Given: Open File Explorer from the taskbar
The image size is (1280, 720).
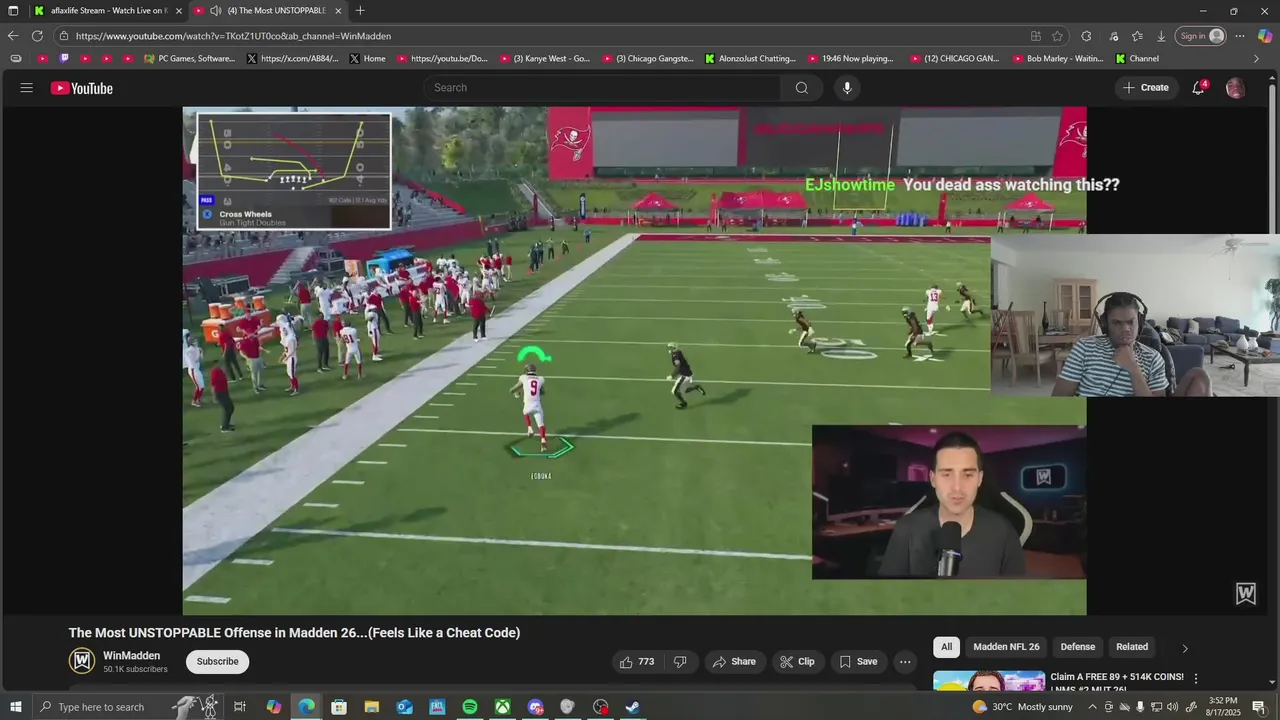Looking at the screenshot, I should tap(372, 707).
